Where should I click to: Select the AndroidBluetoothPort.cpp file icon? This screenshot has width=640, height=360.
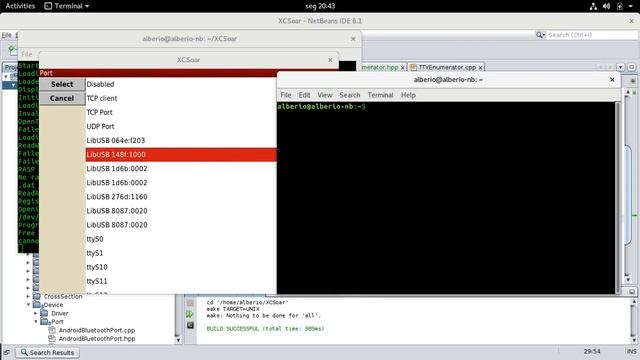pos(52,330)
